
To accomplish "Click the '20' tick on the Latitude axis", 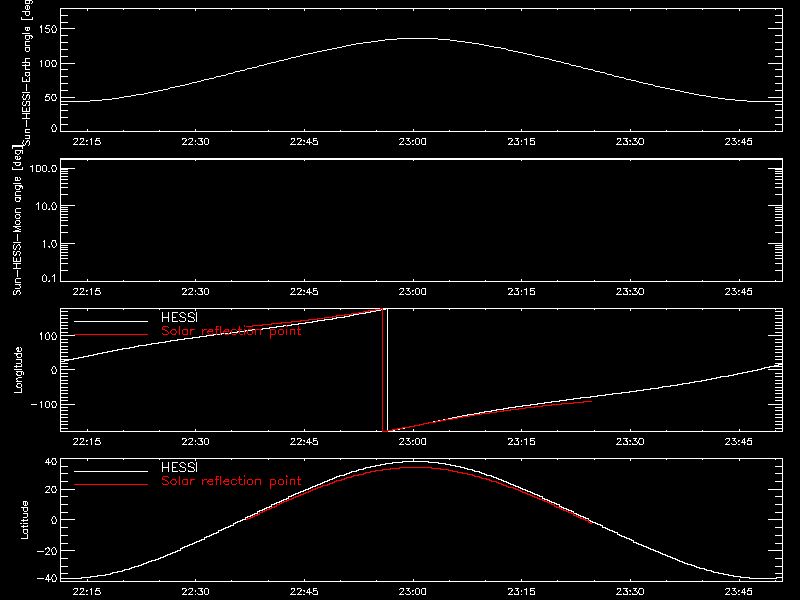I will (51, 489).
